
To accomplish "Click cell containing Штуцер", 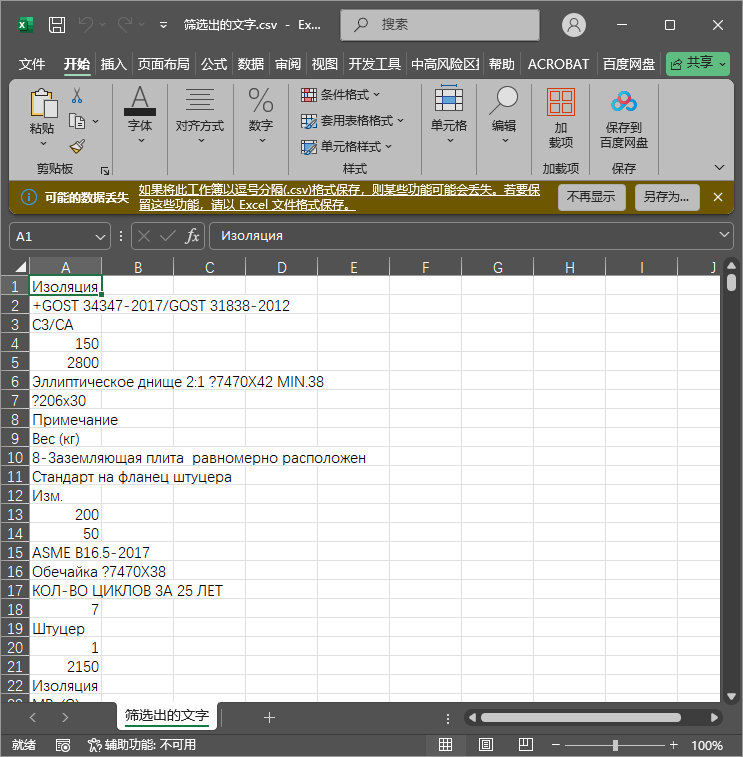I will [x=65, y=629].
